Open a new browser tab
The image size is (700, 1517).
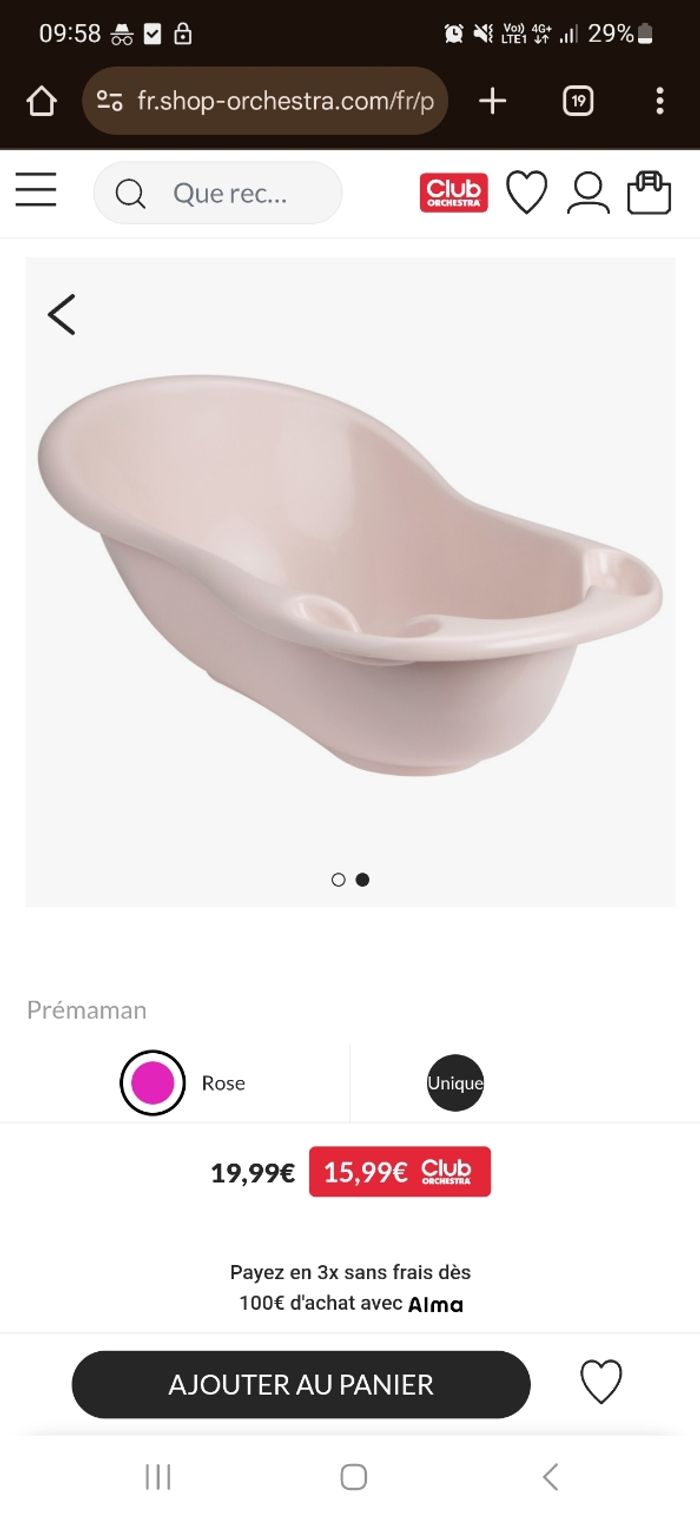pyautogui.click(x=492, y=101)
